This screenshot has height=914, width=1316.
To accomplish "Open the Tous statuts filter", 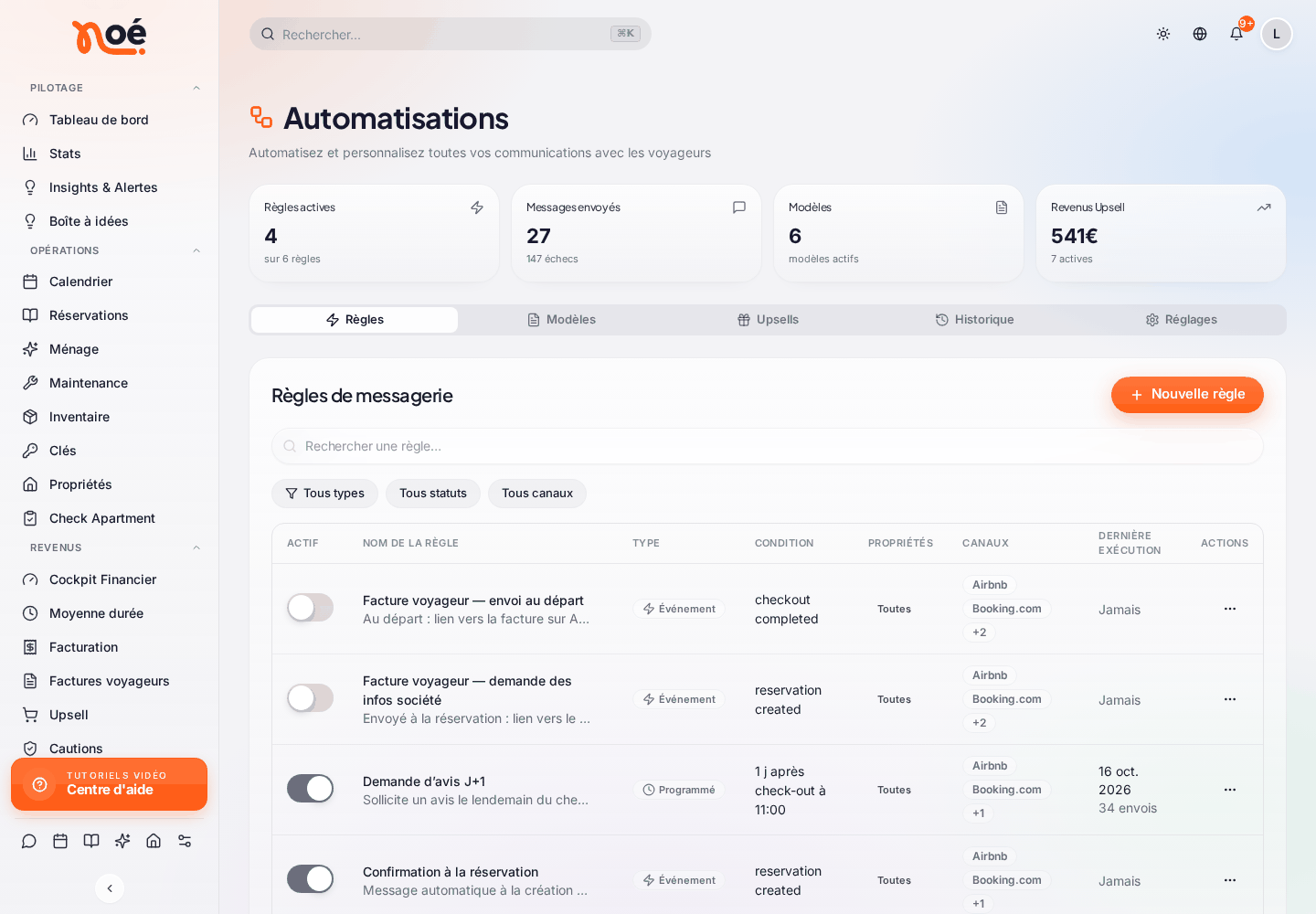I will (433, 494).
